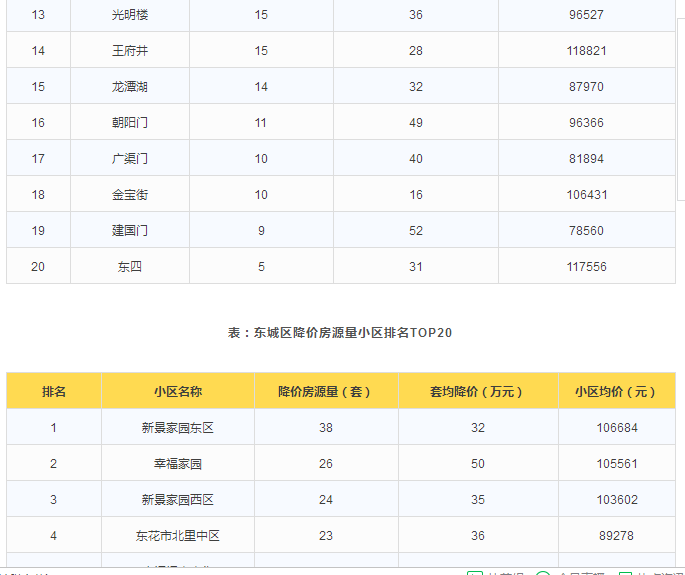Screen dimensions: 685x575
Task: Select the 新景家园西区 community cell
Action: [x=178, y=500]
